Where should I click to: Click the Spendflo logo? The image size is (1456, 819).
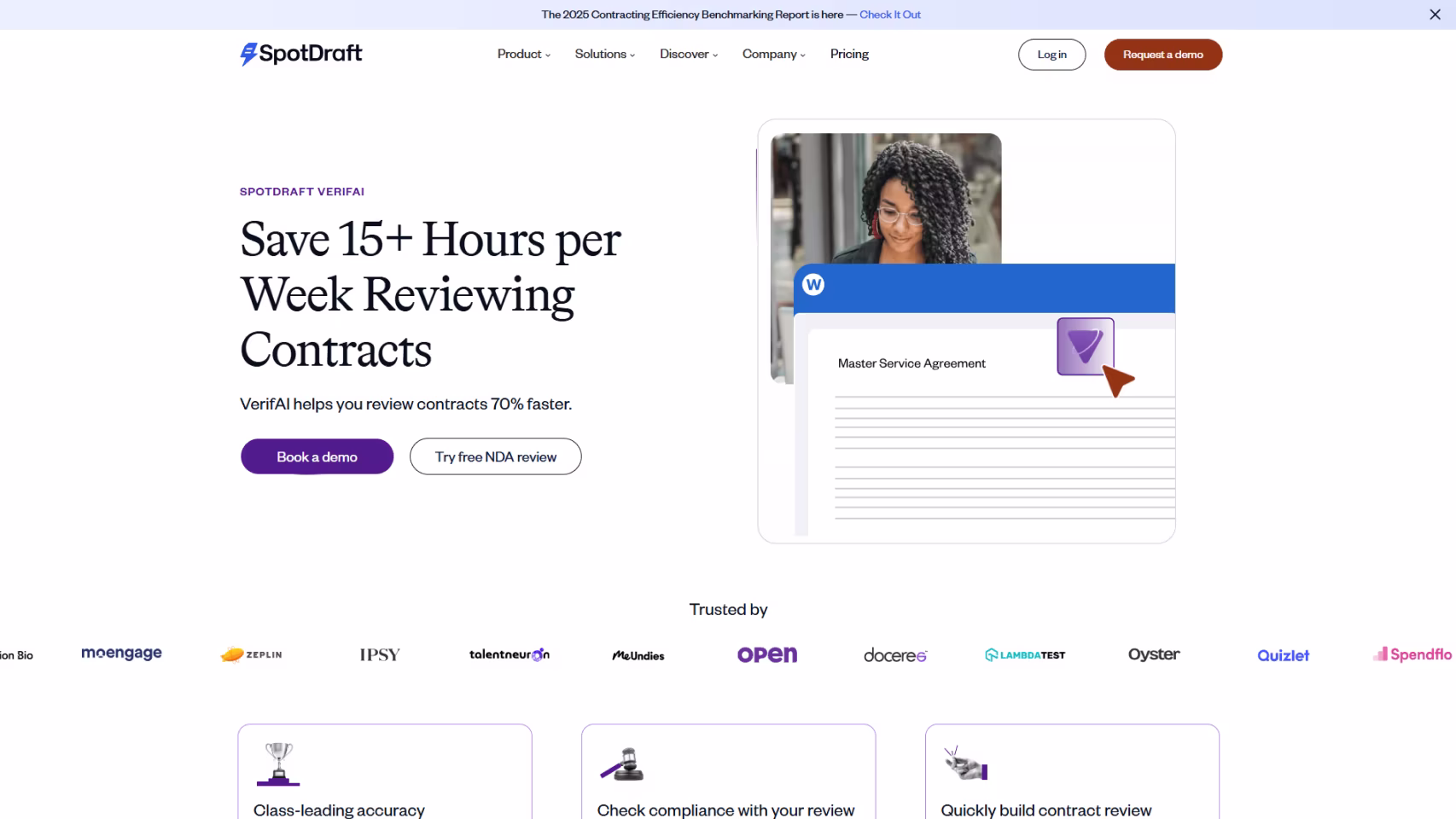pos(1412,654)
